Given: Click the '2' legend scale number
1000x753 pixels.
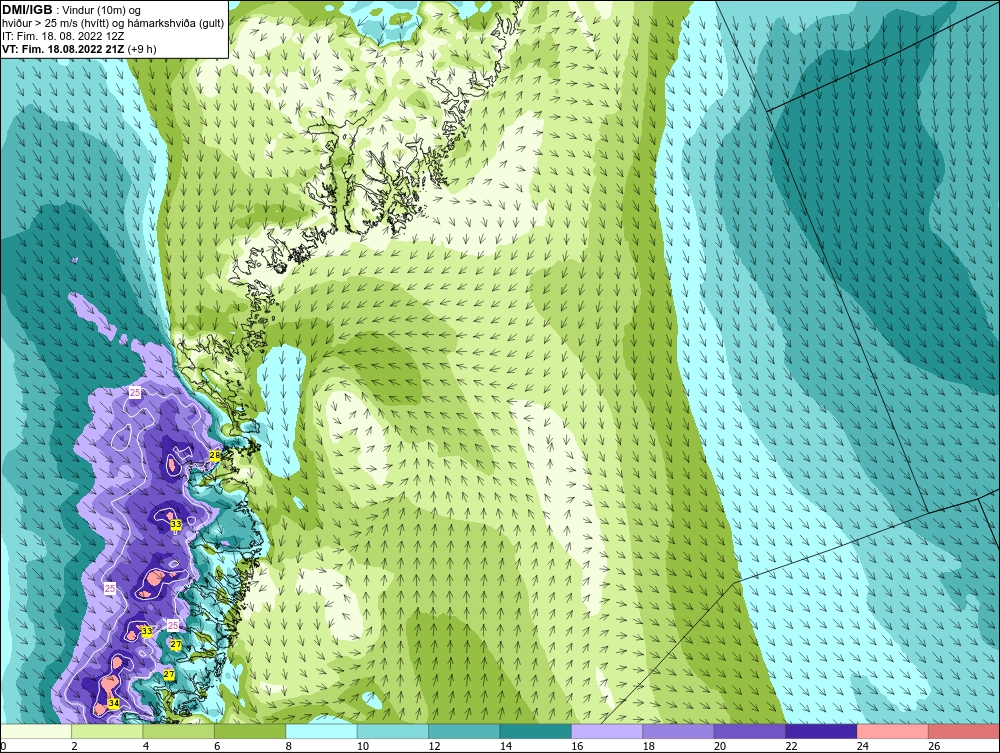Looking at the screenshot, I should tap(75, 746).
